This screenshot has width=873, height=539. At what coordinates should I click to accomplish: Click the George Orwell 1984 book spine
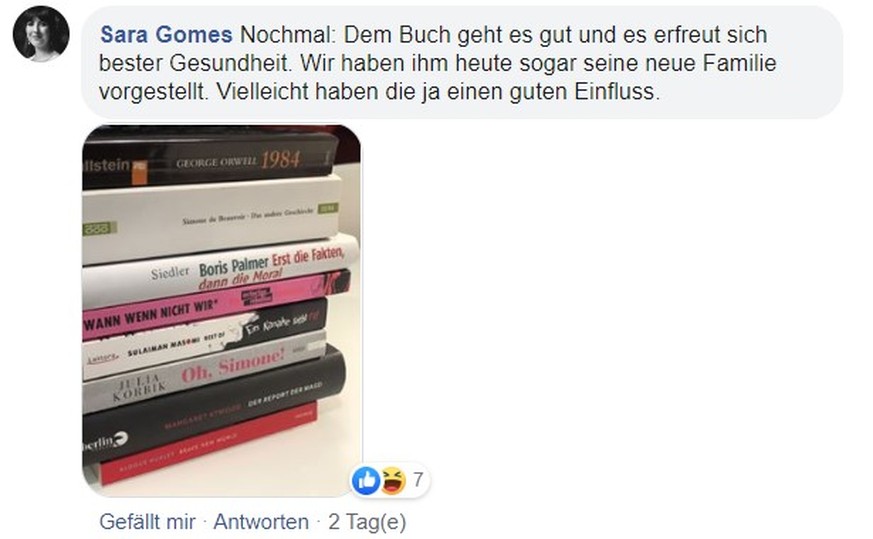[x=210, y=161]
